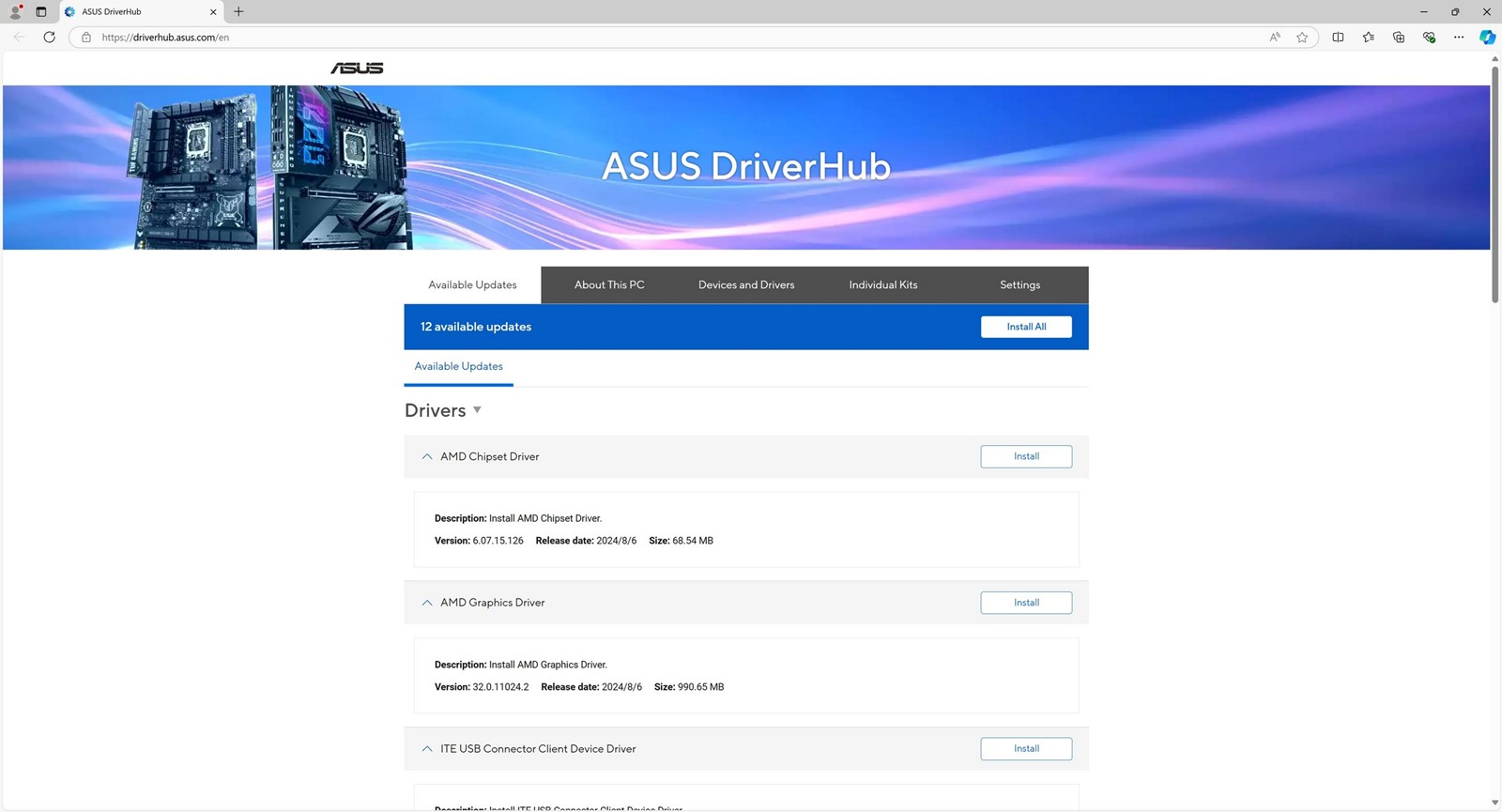Open the Collections icon
Screen dimensions: 1502x812
[1399, 38]
